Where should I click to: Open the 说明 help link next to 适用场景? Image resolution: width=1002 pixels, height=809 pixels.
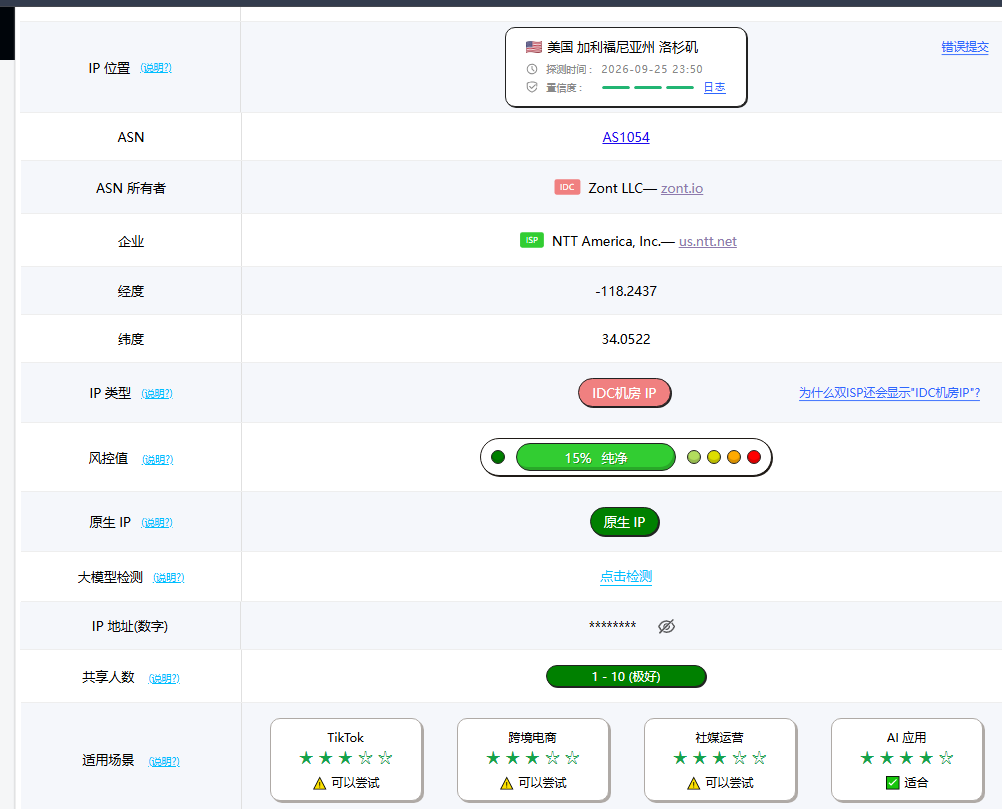[164, 762]
